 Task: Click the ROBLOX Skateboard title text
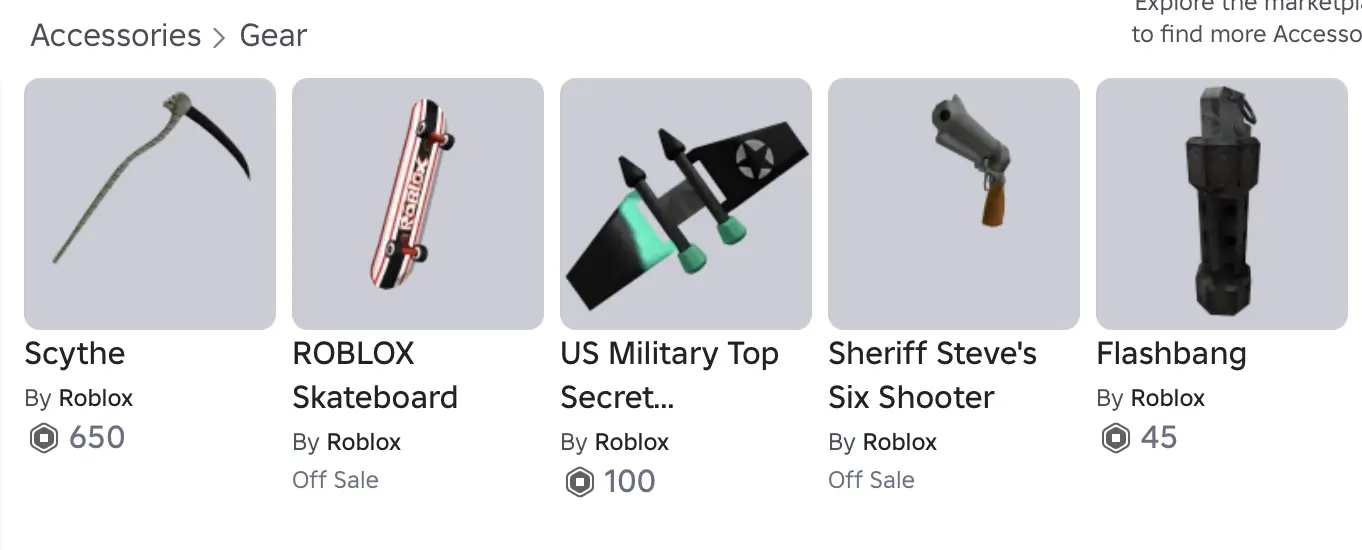tap(374, 376)
